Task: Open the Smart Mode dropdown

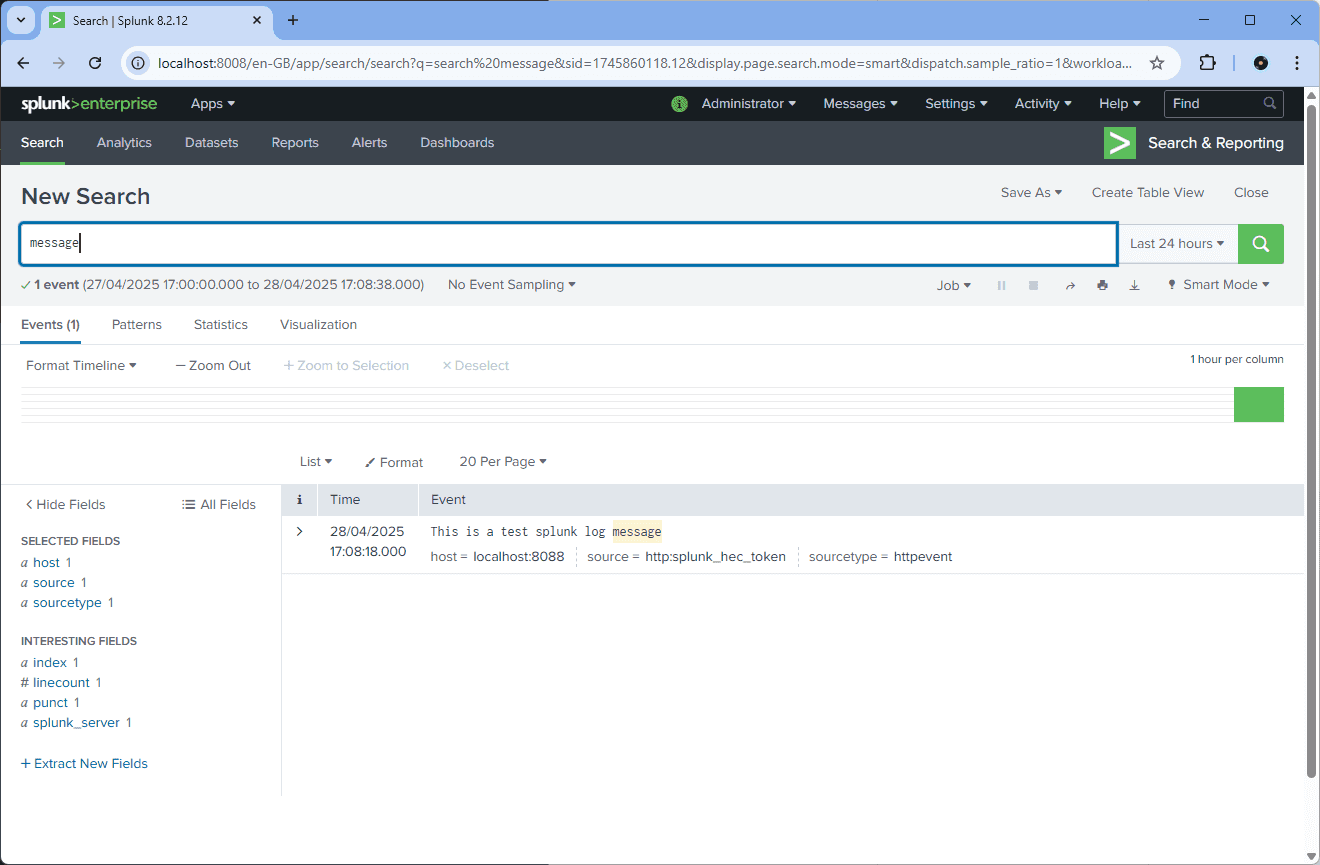Action: tap(1218, 285)
